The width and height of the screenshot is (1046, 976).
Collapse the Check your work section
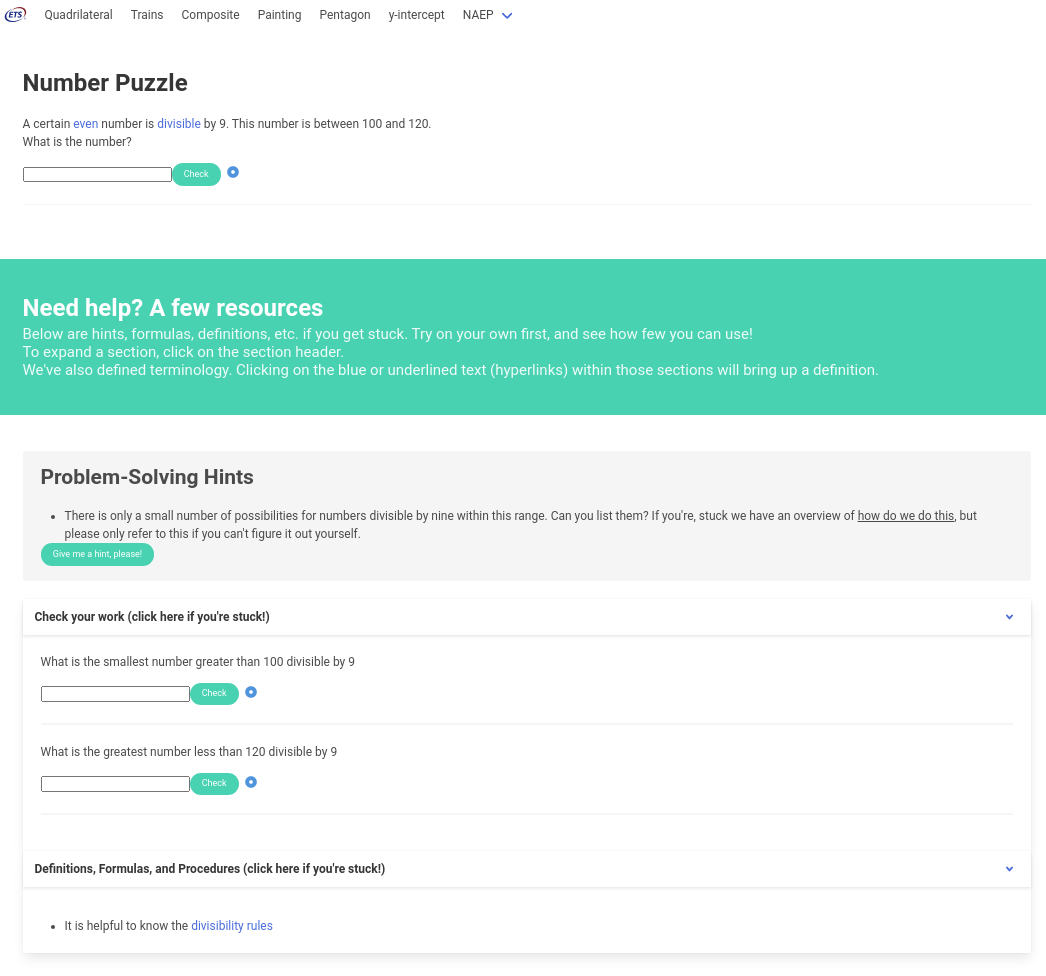tap(1009, 617)
